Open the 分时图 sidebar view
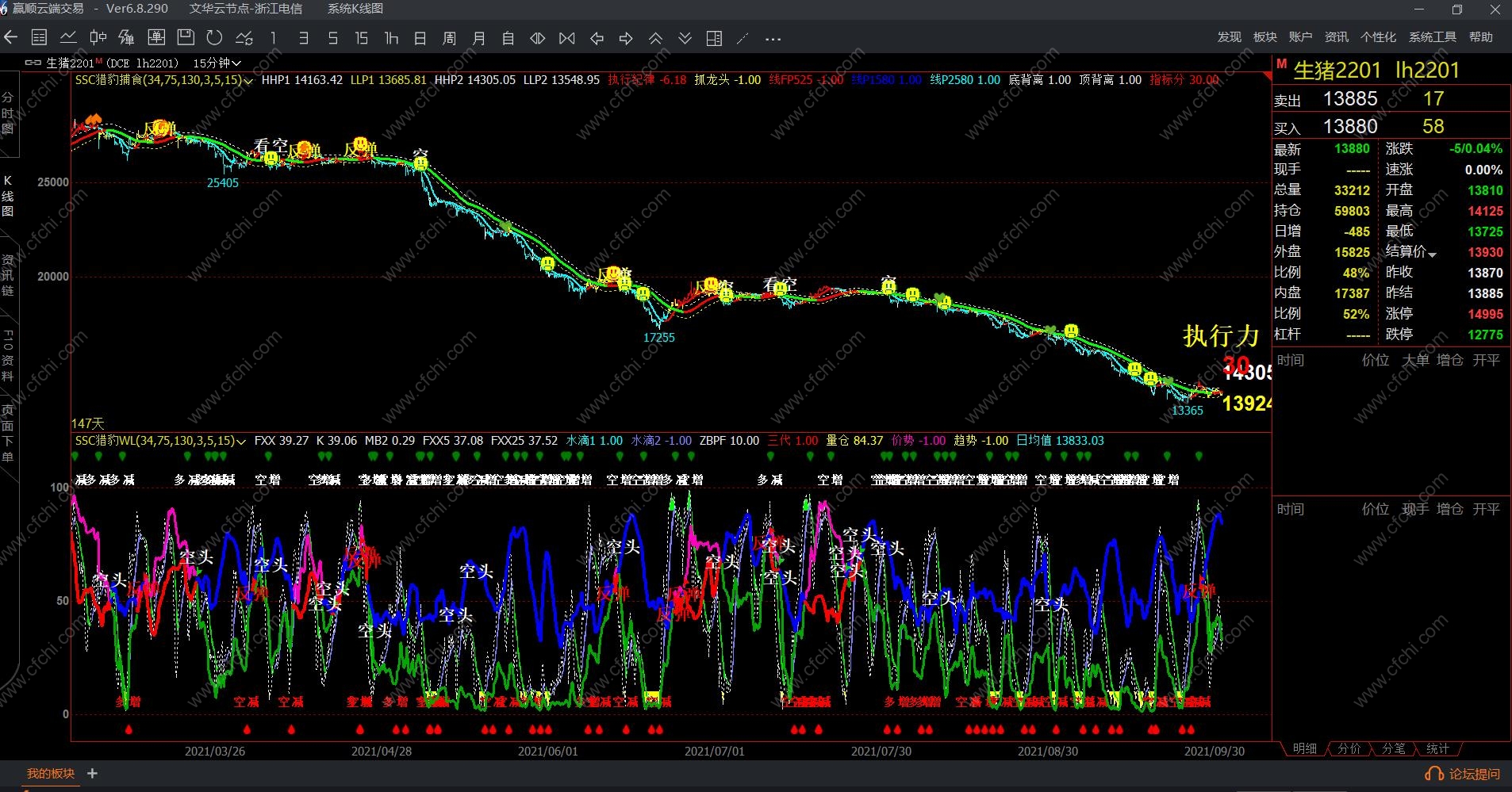This screenshot has height=792, width=1512. click(8, 113)
